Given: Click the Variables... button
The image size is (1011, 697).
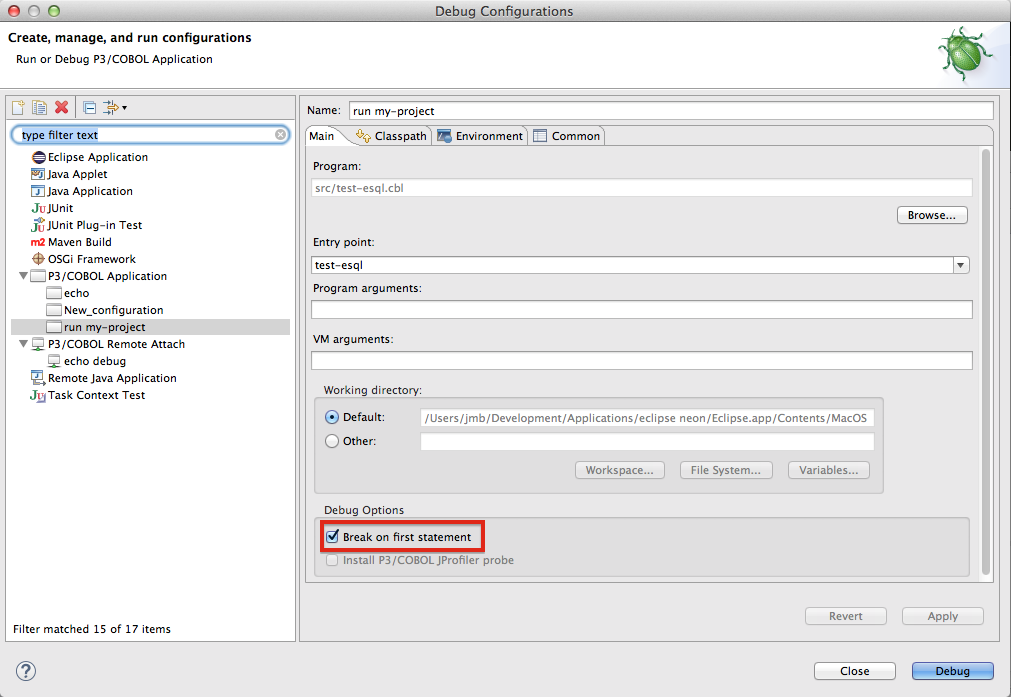Looking at the screenshot, I should (829, 470).
